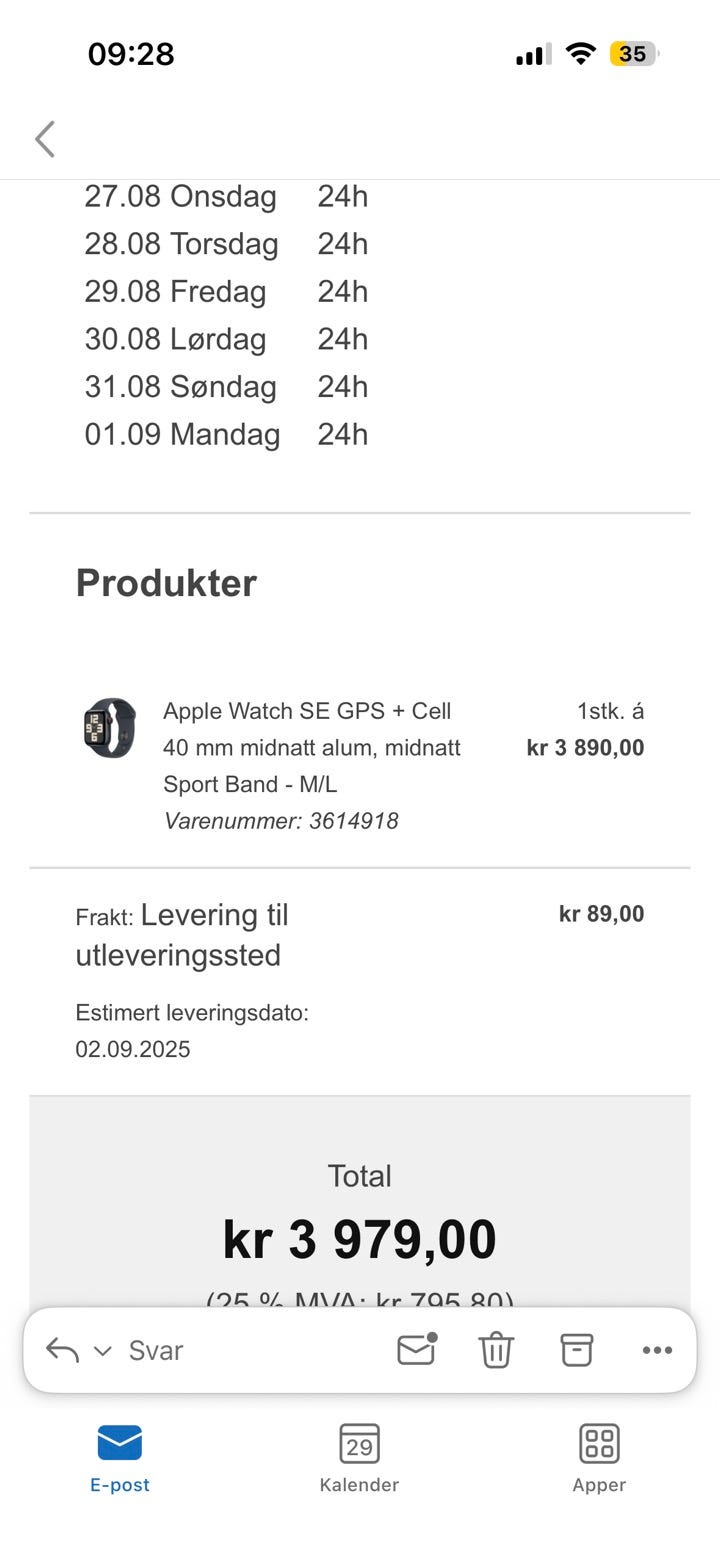Go back using the back chevron
The height and width of the screenshot is (1561, 720).
click(45, 139)
